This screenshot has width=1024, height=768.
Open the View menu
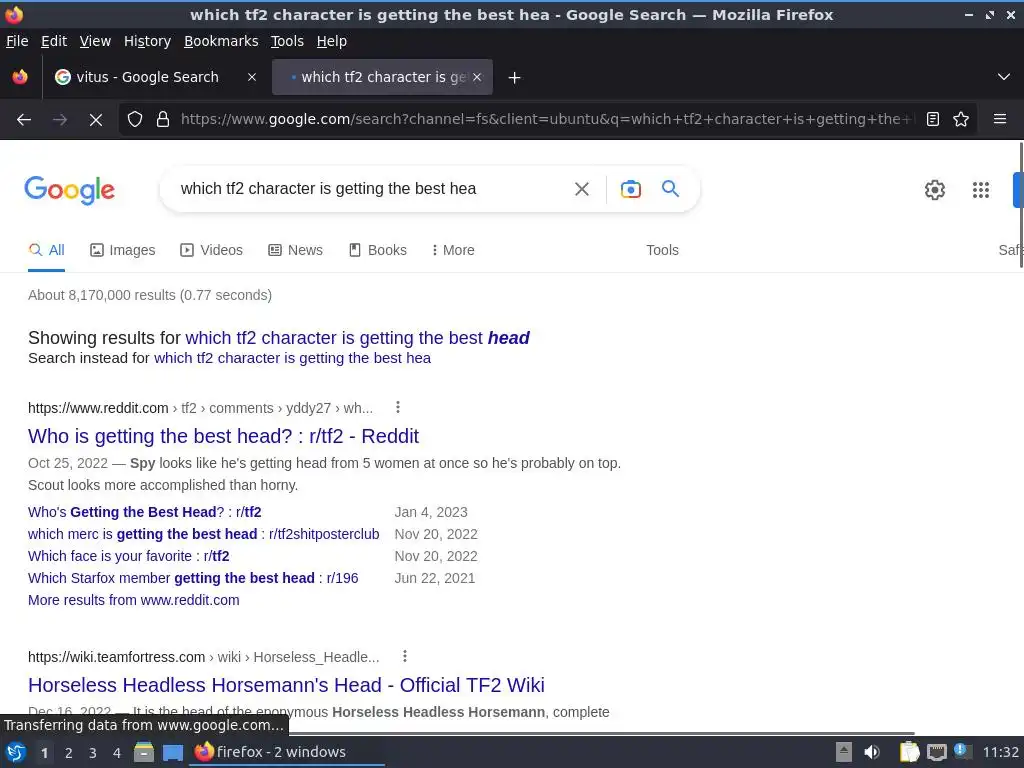click(x=95, y=41)
